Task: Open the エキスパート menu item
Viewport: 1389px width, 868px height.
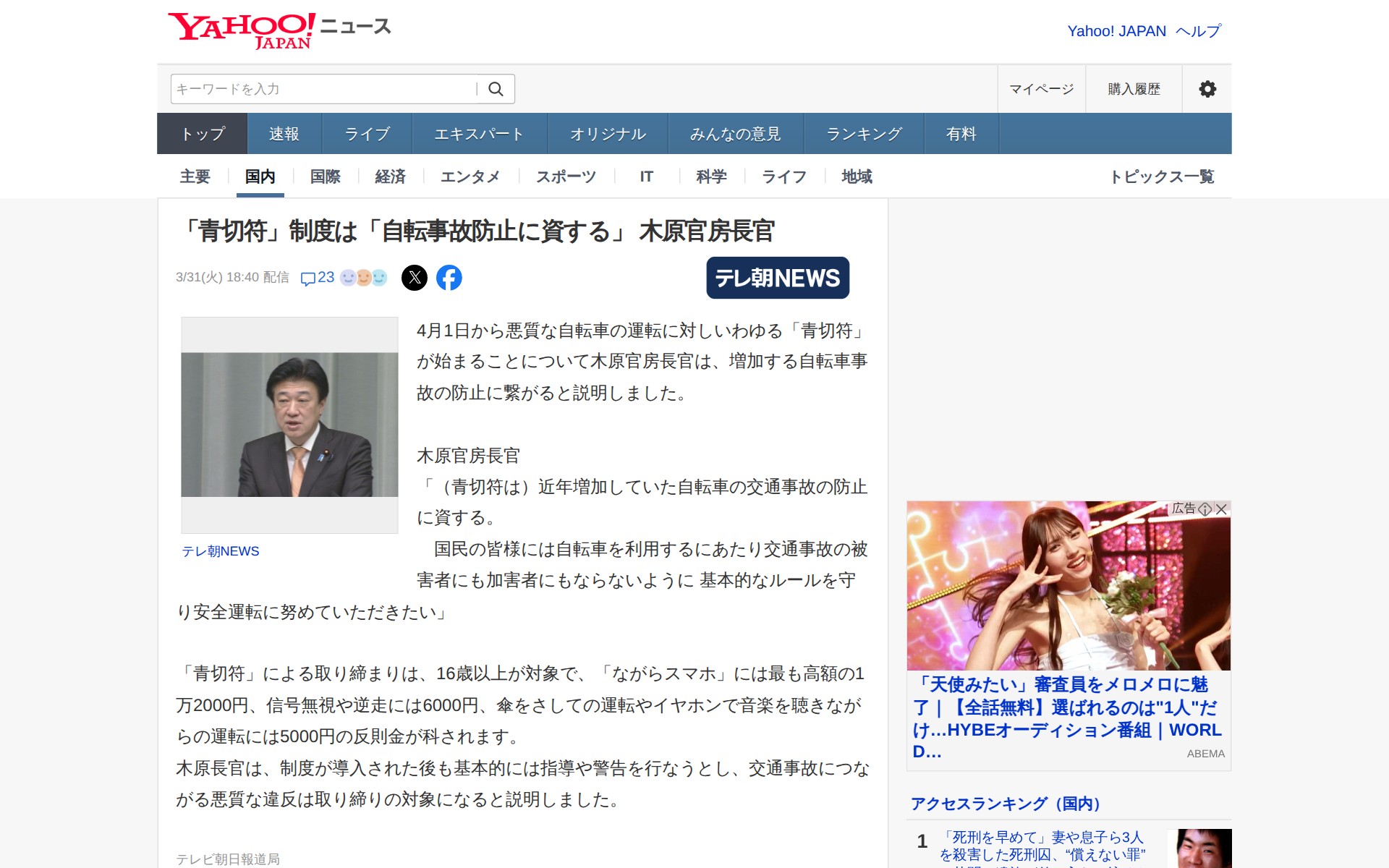Action: [480, 133]
